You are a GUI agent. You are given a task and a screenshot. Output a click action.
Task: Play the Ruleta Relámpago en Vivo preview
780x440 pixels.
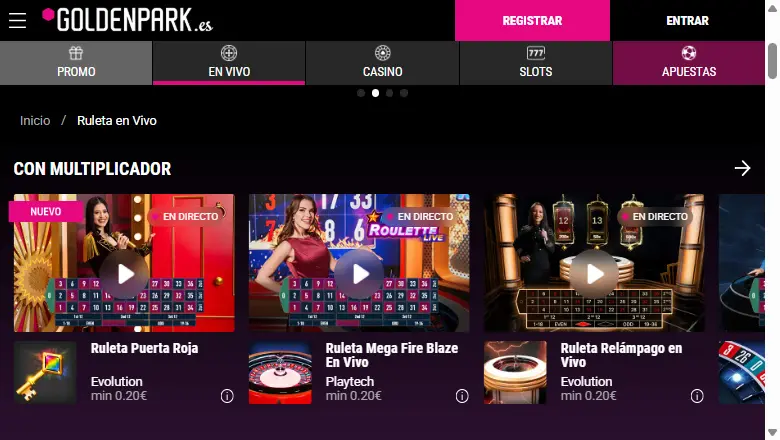pos(594,274)
